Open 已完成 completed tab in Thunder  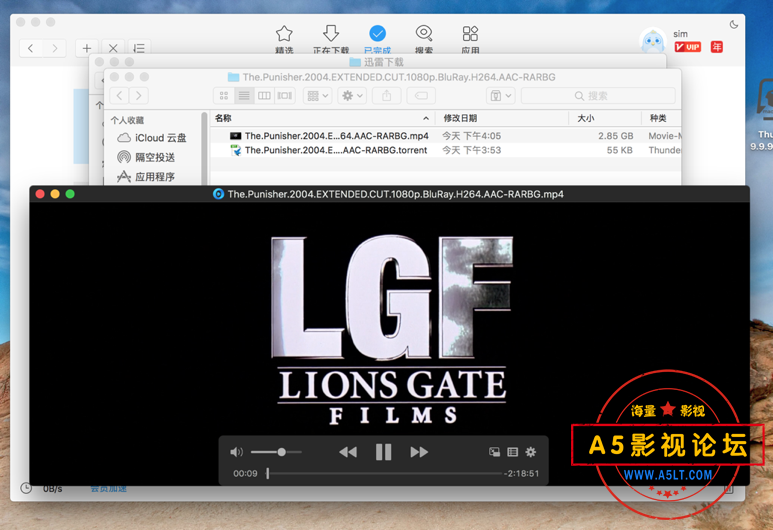378,39
